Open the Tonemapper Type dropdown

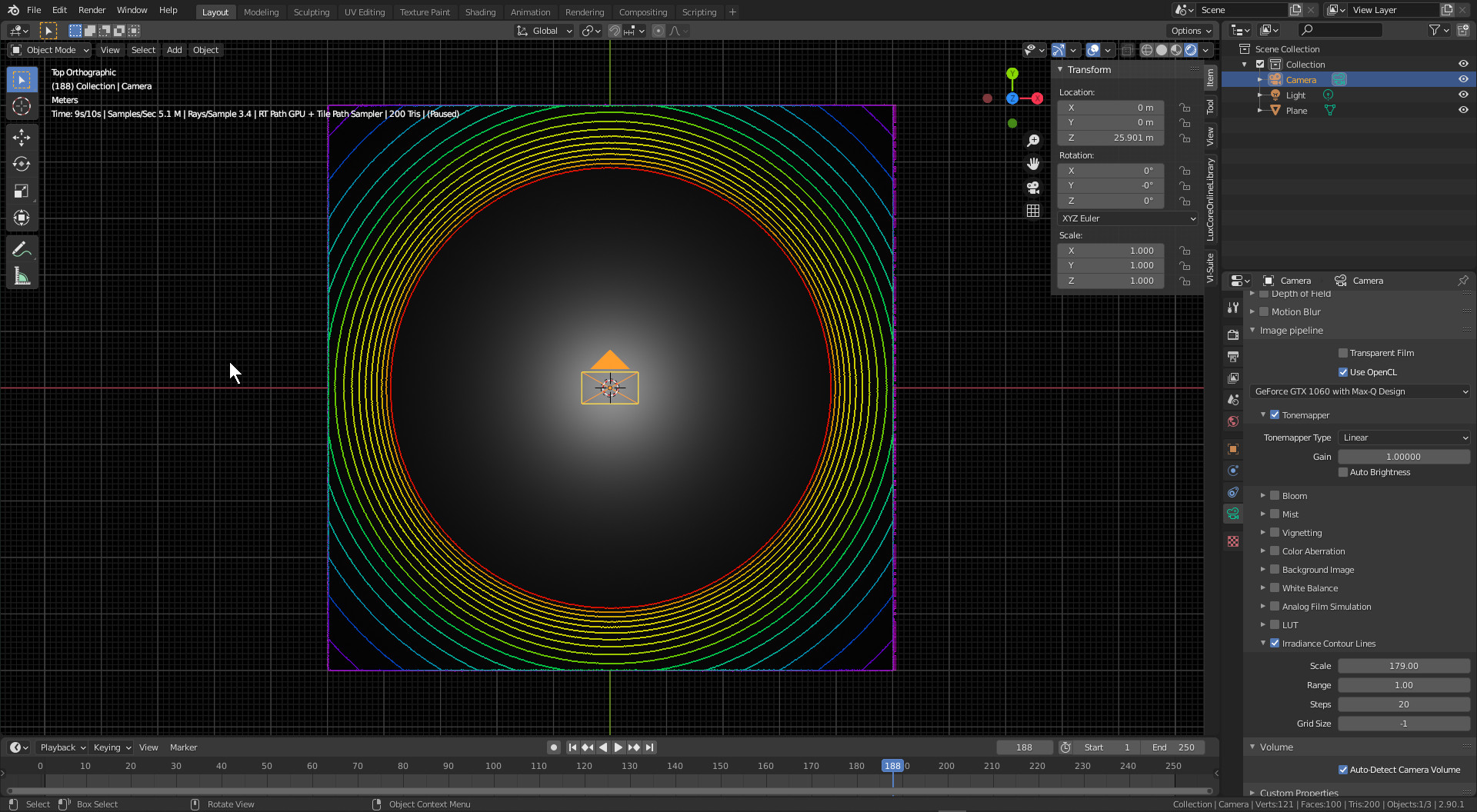pos(1404,438)
